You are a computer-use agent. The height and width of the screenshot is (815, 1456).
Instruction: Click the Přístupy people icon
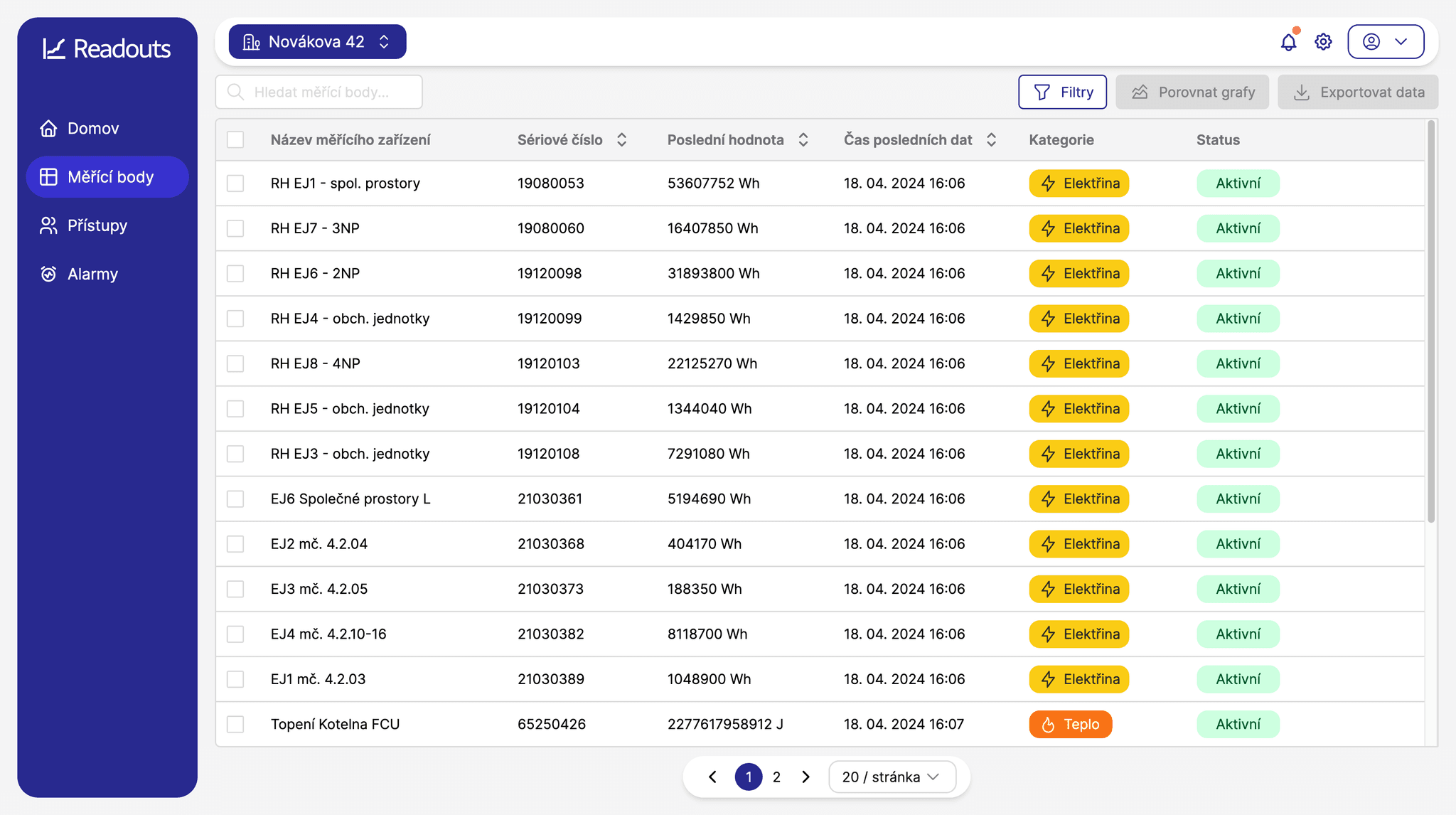[x=48, y=225]
